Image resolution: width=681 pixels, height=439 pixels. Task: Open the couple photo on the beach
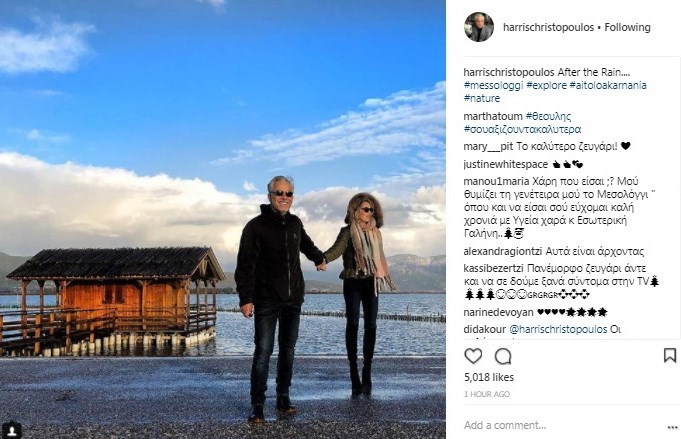pyautogui.click(x=223, y=219)
